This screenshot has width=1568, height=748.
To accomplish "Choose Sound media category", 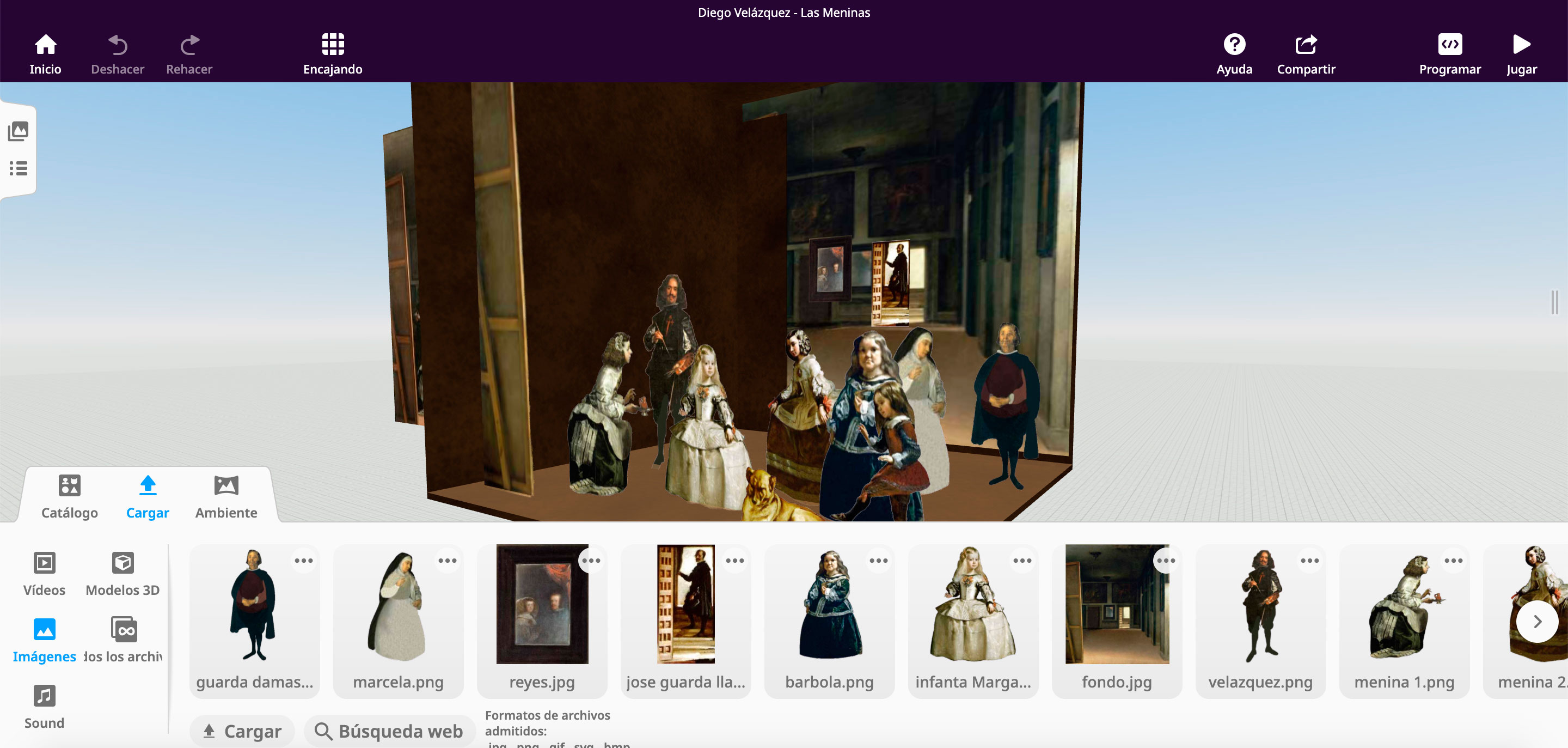I will [x=44, y=707].
